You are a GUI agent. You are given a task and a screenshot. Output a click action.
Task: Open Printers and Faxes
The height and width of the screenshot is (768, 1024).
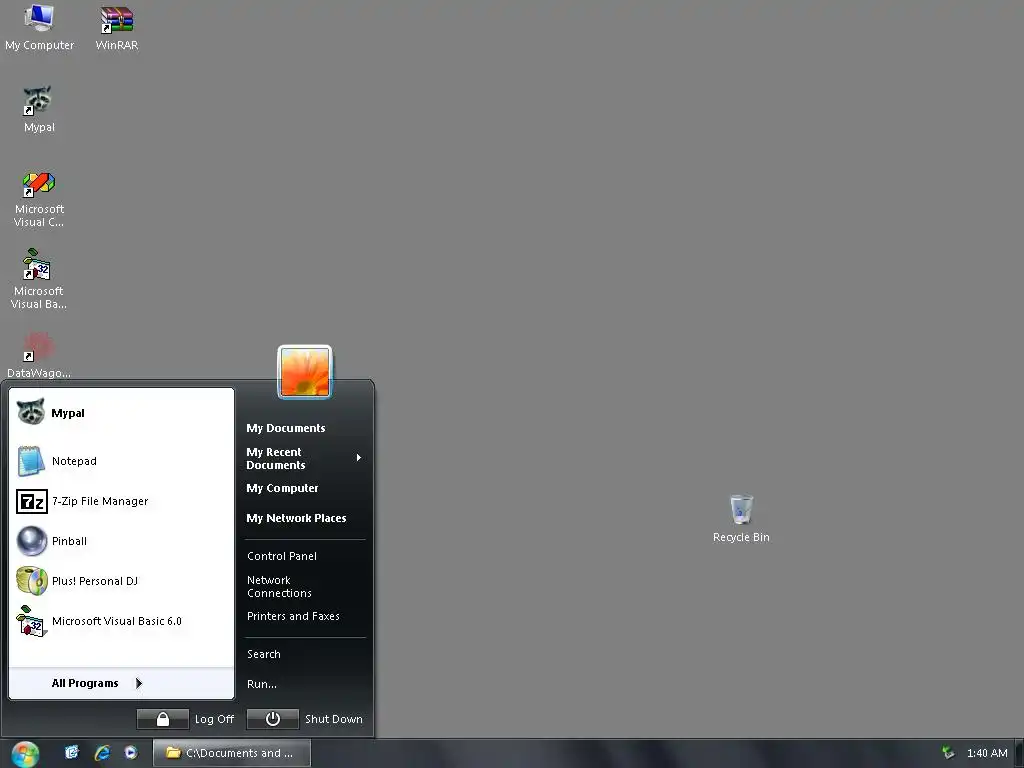click(293, 616)
